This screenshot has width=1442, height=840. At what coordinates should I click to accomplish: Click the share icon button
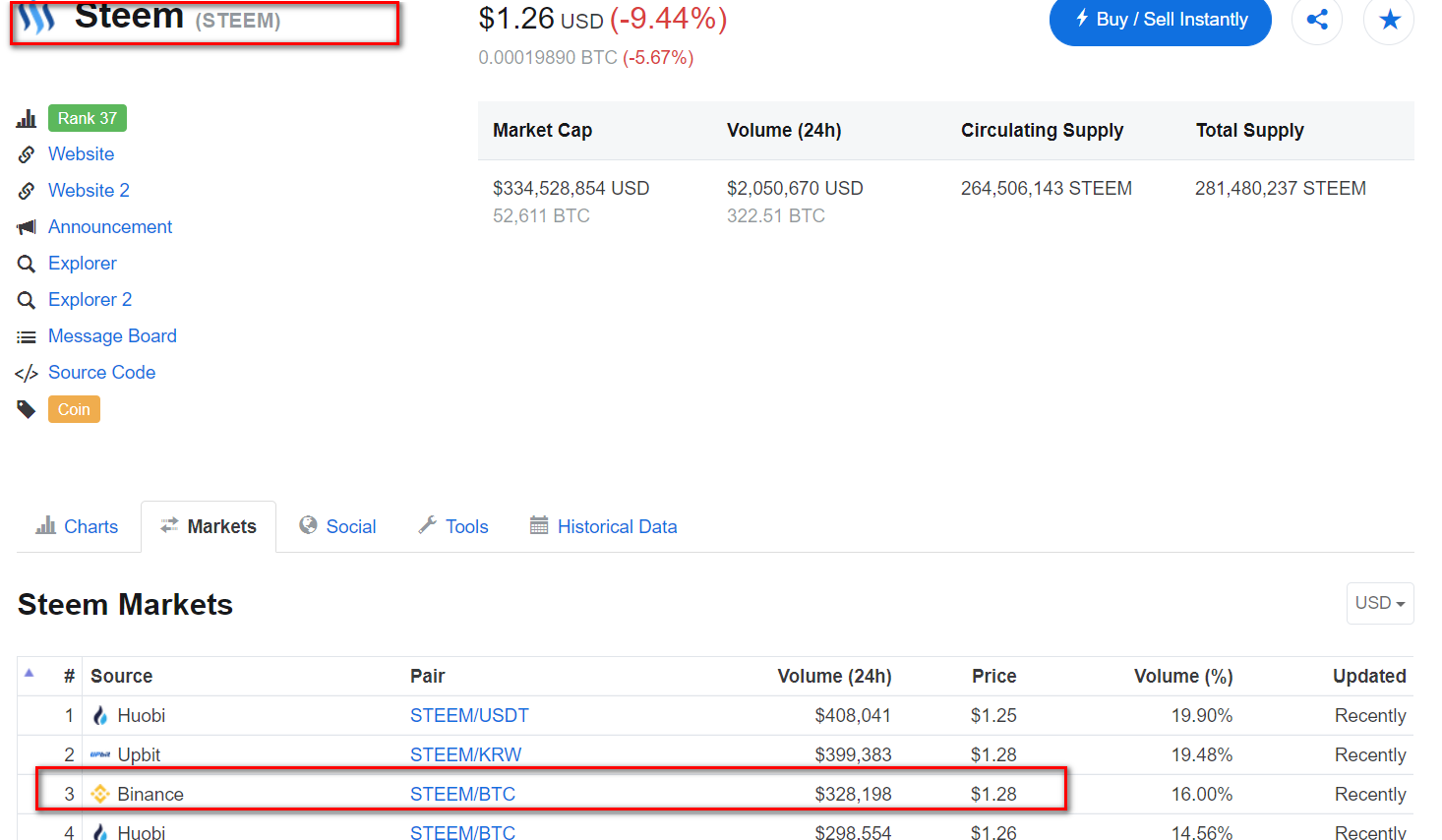click(x=1317, y=20)
